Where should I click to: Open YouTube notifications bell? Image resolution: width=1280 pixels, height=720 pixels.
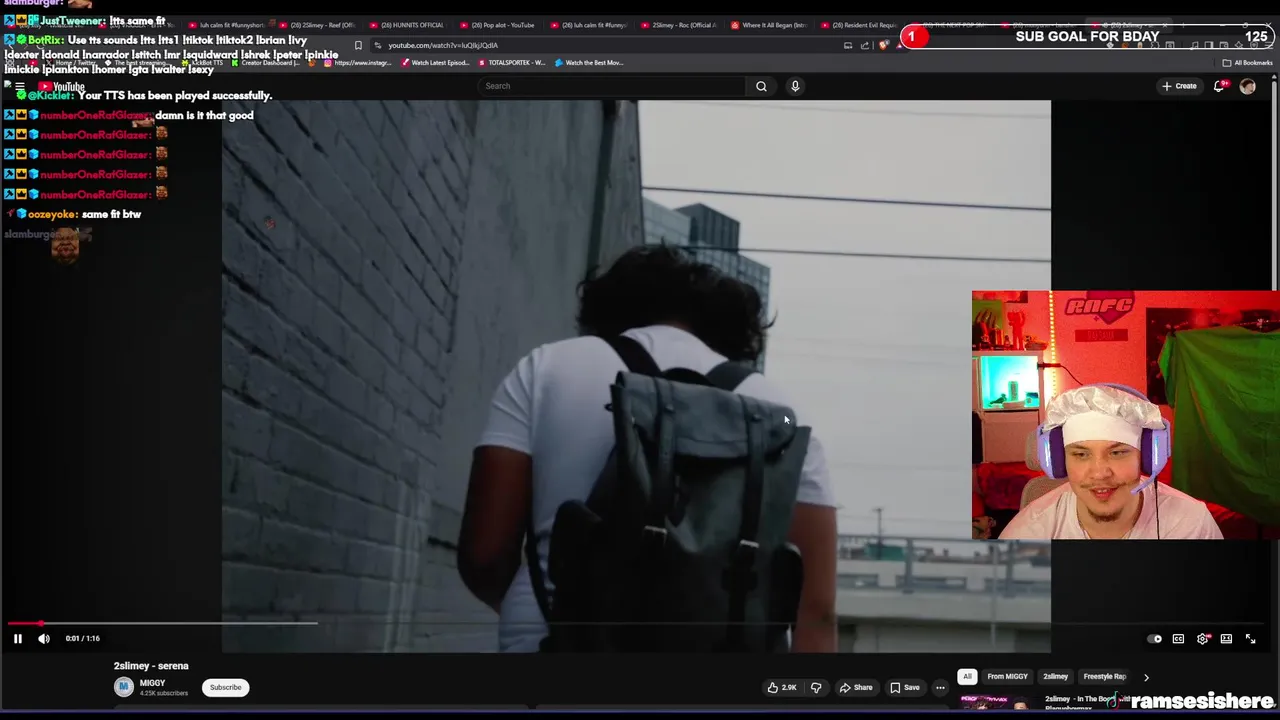coord(1218,86)
